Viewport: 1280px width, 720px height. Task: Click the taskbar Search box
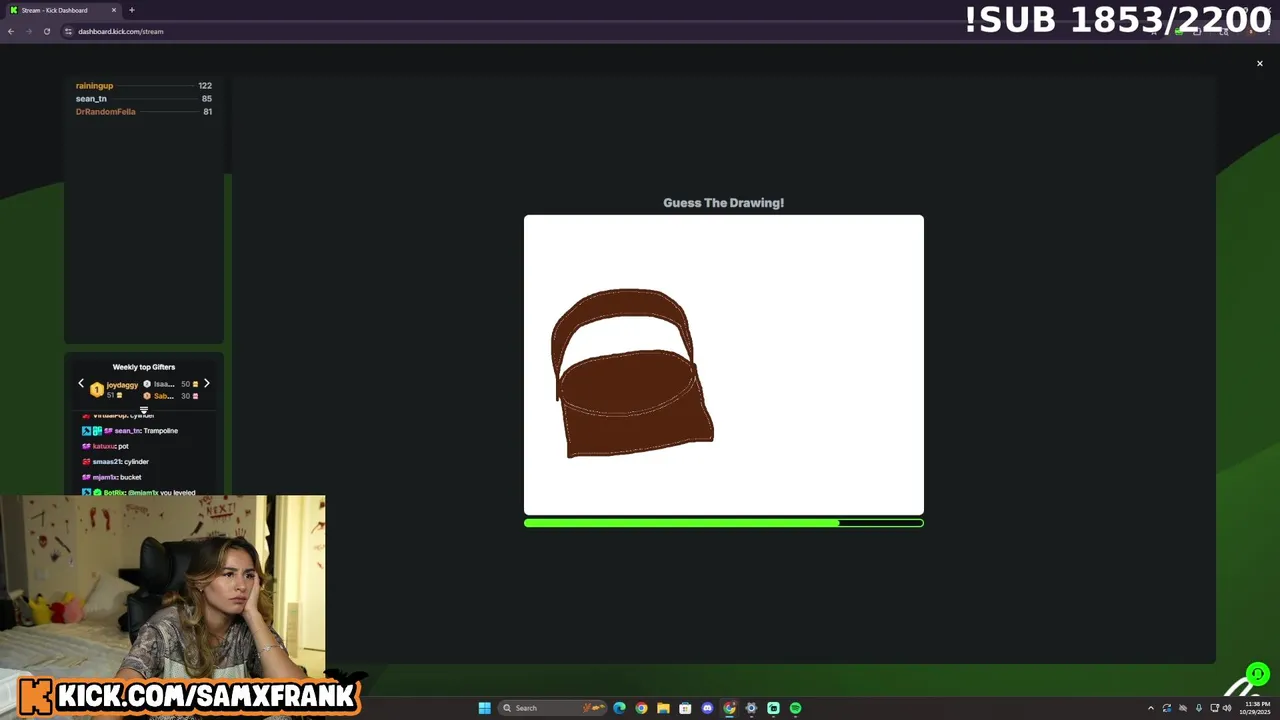click(554, 708)
